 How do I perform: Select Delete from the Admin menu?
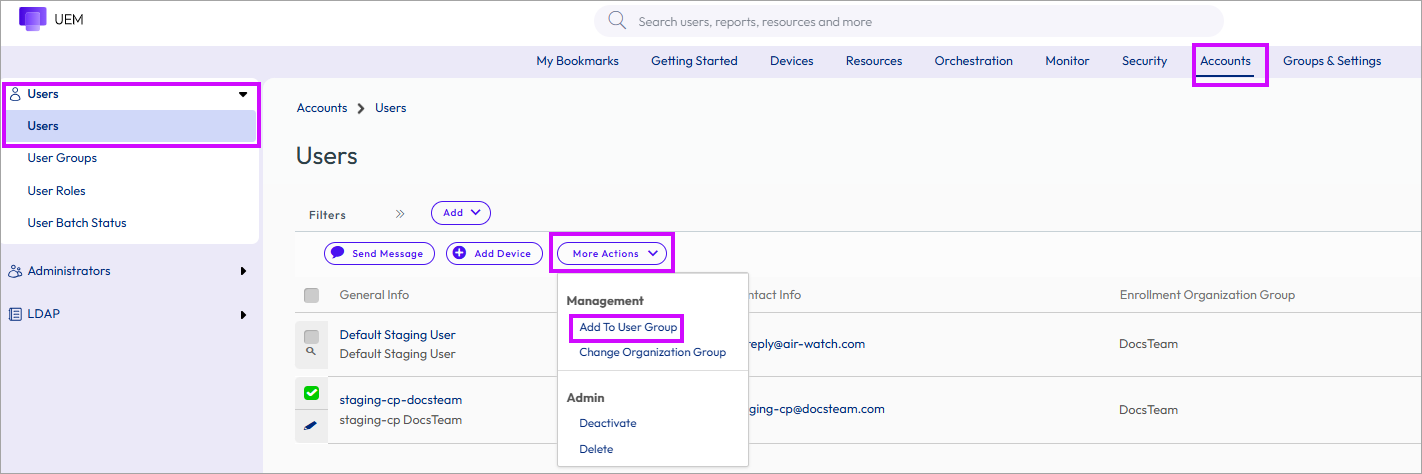click(596, 449)
